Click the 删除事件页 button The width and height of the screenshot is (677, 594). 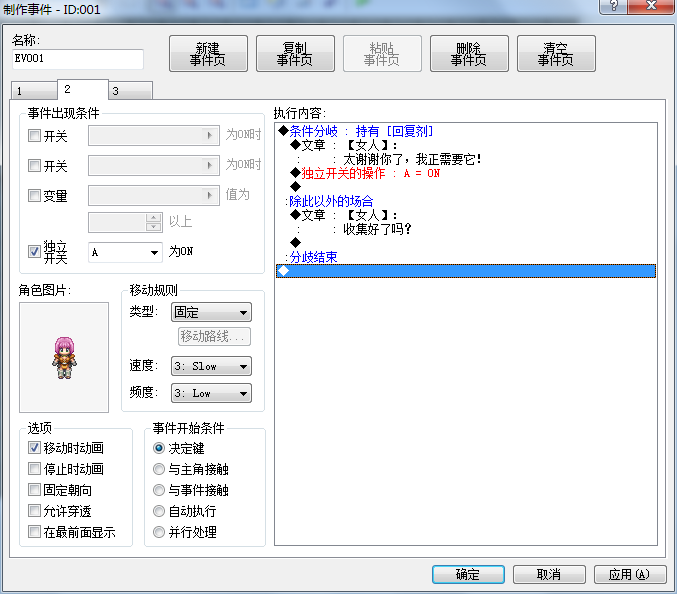(x=469, y=54)
